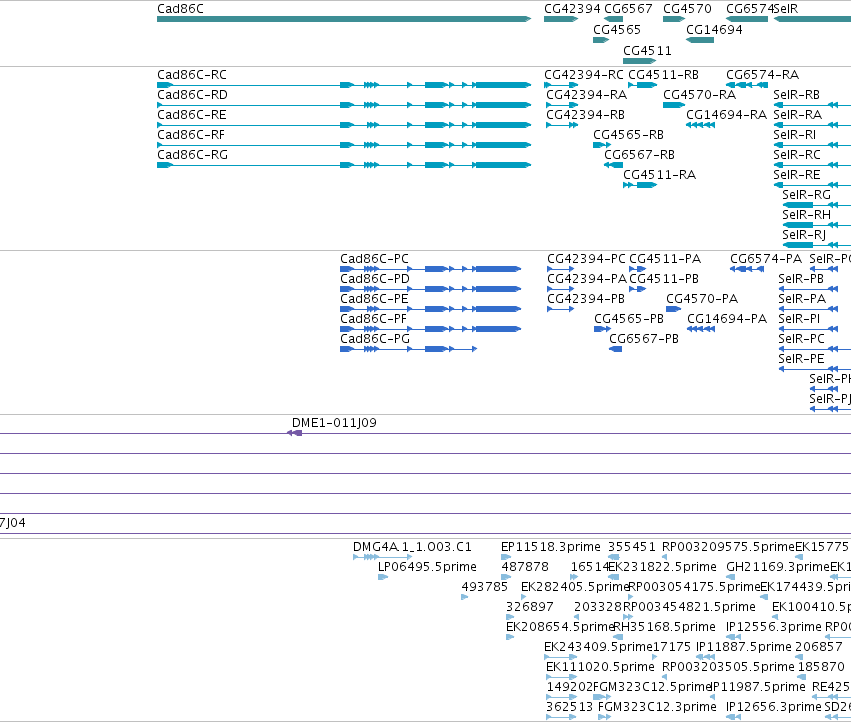Click the CG42394-PA protein feature
This screenshot has height=722, width=851.
[561, 289]
